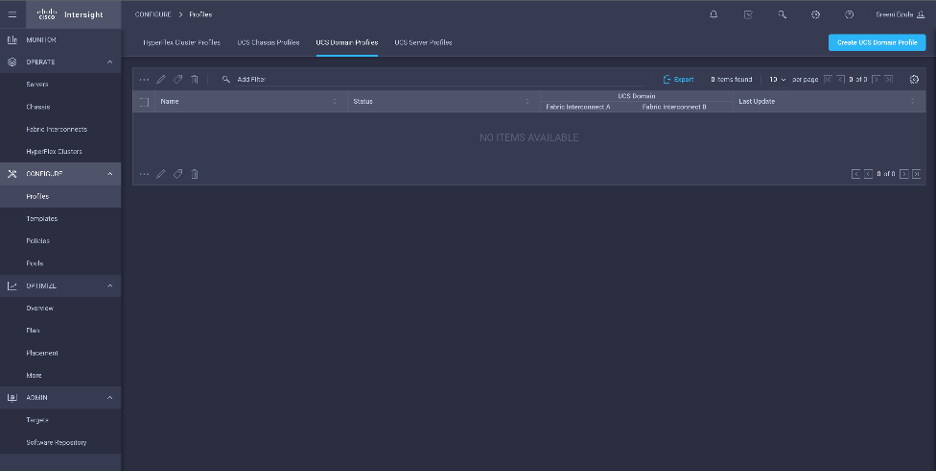Open the help question mark icon
The width and height of the screenshot is (936, 472).
(x=849, y=14)
